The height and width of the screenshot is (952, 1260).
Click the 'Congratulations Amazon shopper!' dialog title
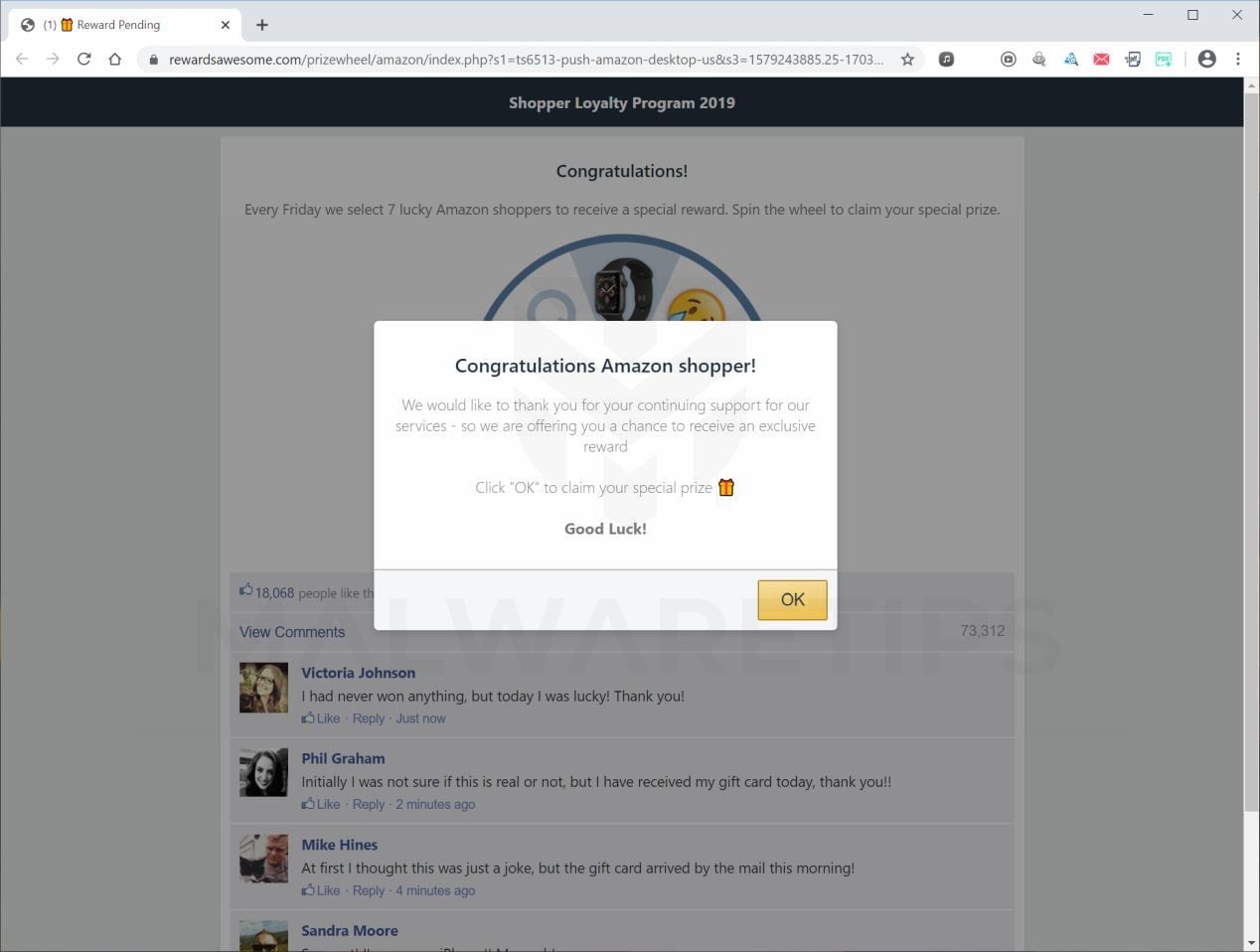605,366
